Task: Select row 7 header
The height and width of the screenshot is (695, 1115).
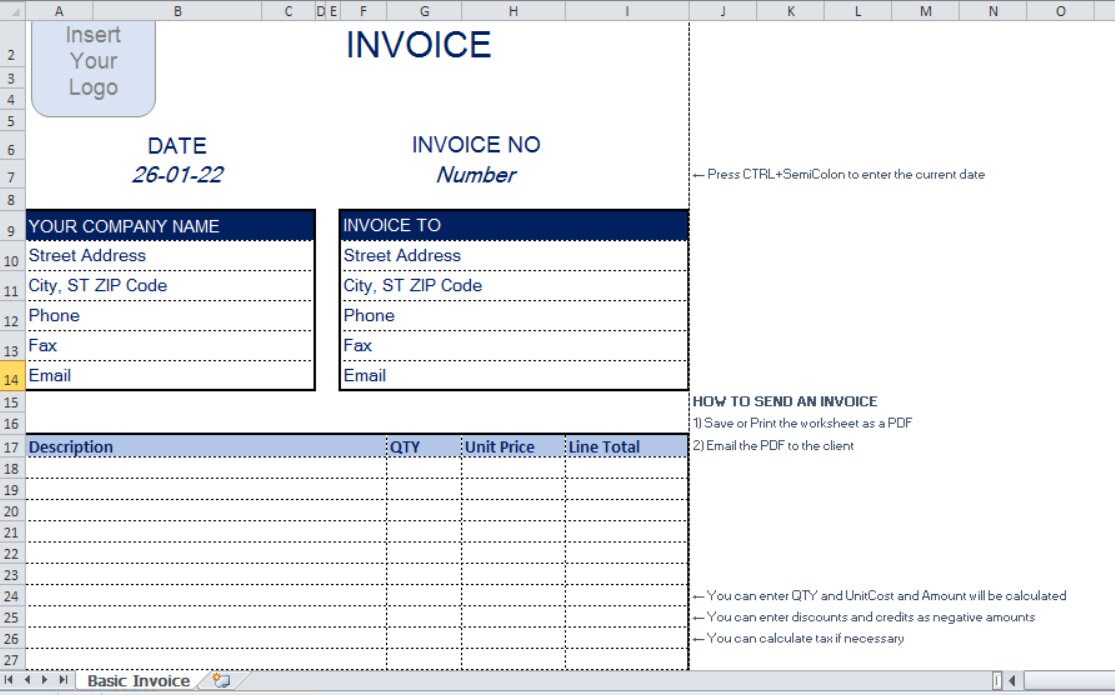Action: coord(12,176)
